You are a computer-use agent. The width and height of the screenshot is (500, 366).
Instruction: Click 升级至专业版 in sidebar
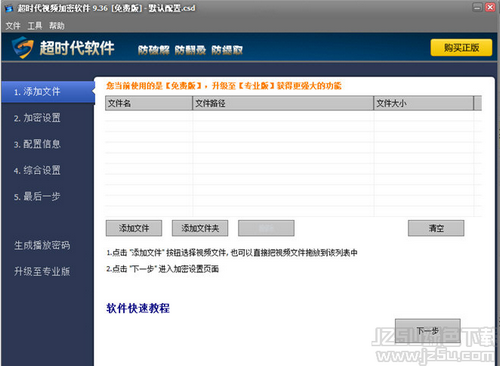pyautogui.click(x=42, y=271)
